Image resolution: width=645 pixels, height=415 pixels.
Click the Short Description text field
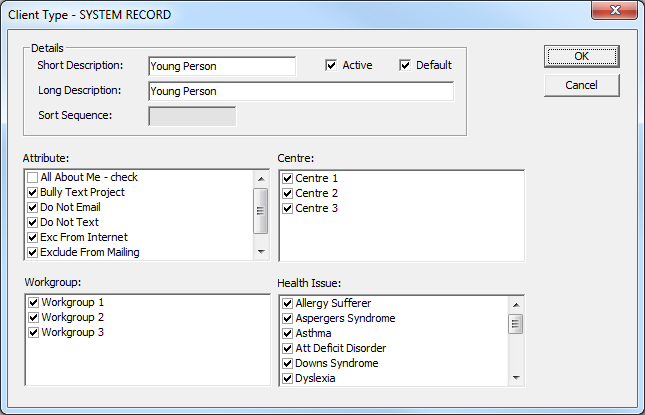tap(221, 66)
